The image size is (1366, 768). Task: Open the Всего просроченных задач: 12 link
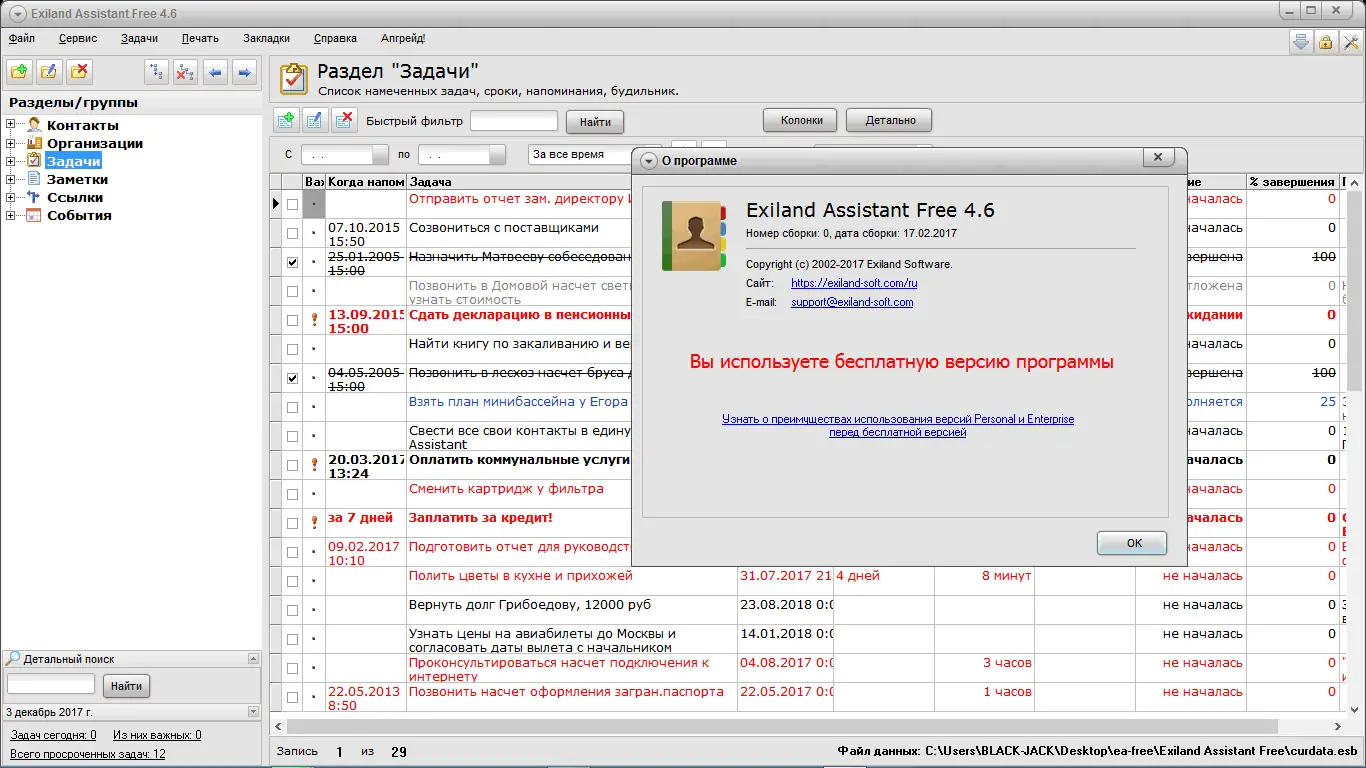point(88,754)
